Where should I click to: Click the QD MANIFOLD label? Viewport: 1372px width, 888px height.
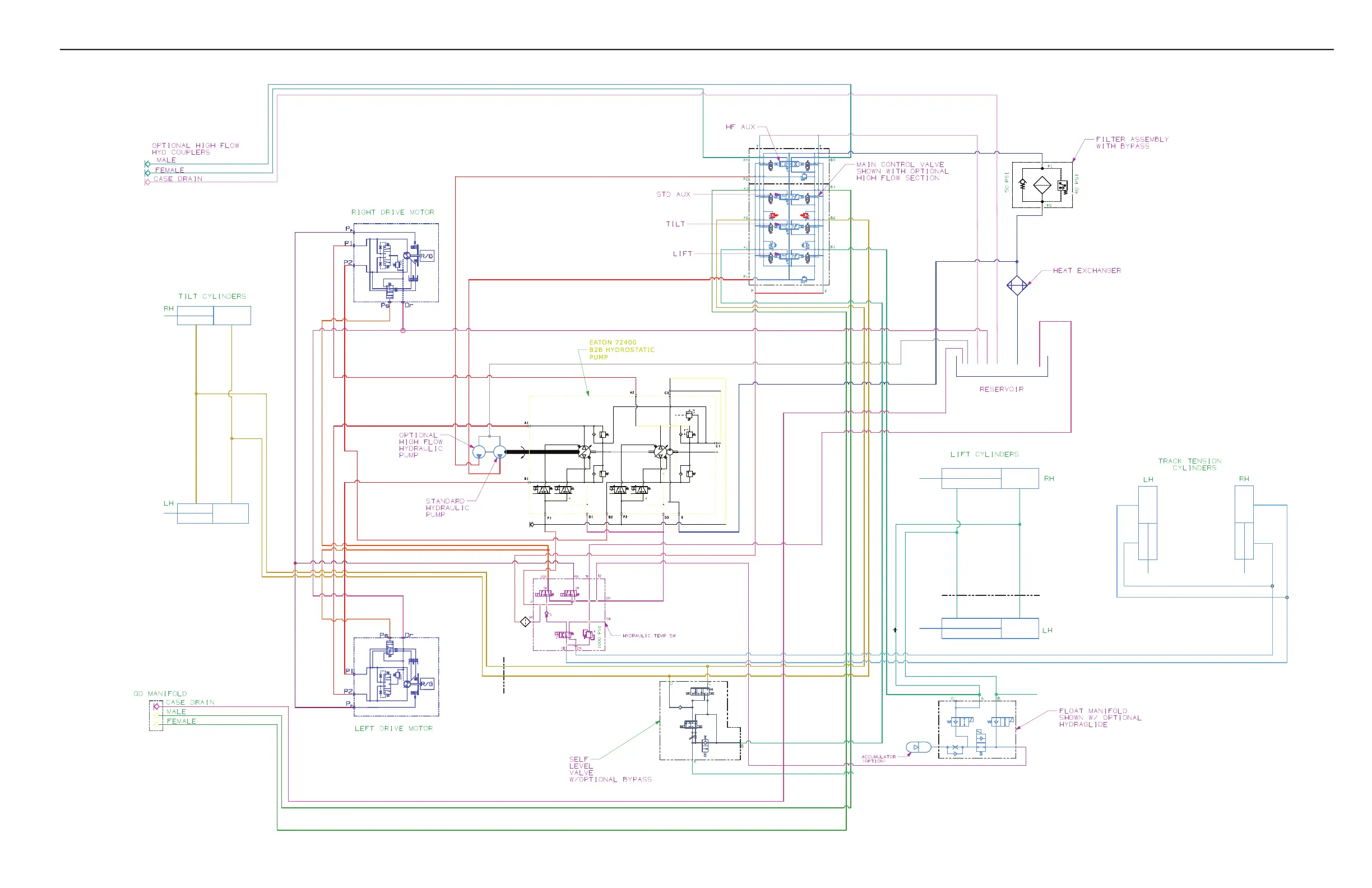[x=160, y=693]
